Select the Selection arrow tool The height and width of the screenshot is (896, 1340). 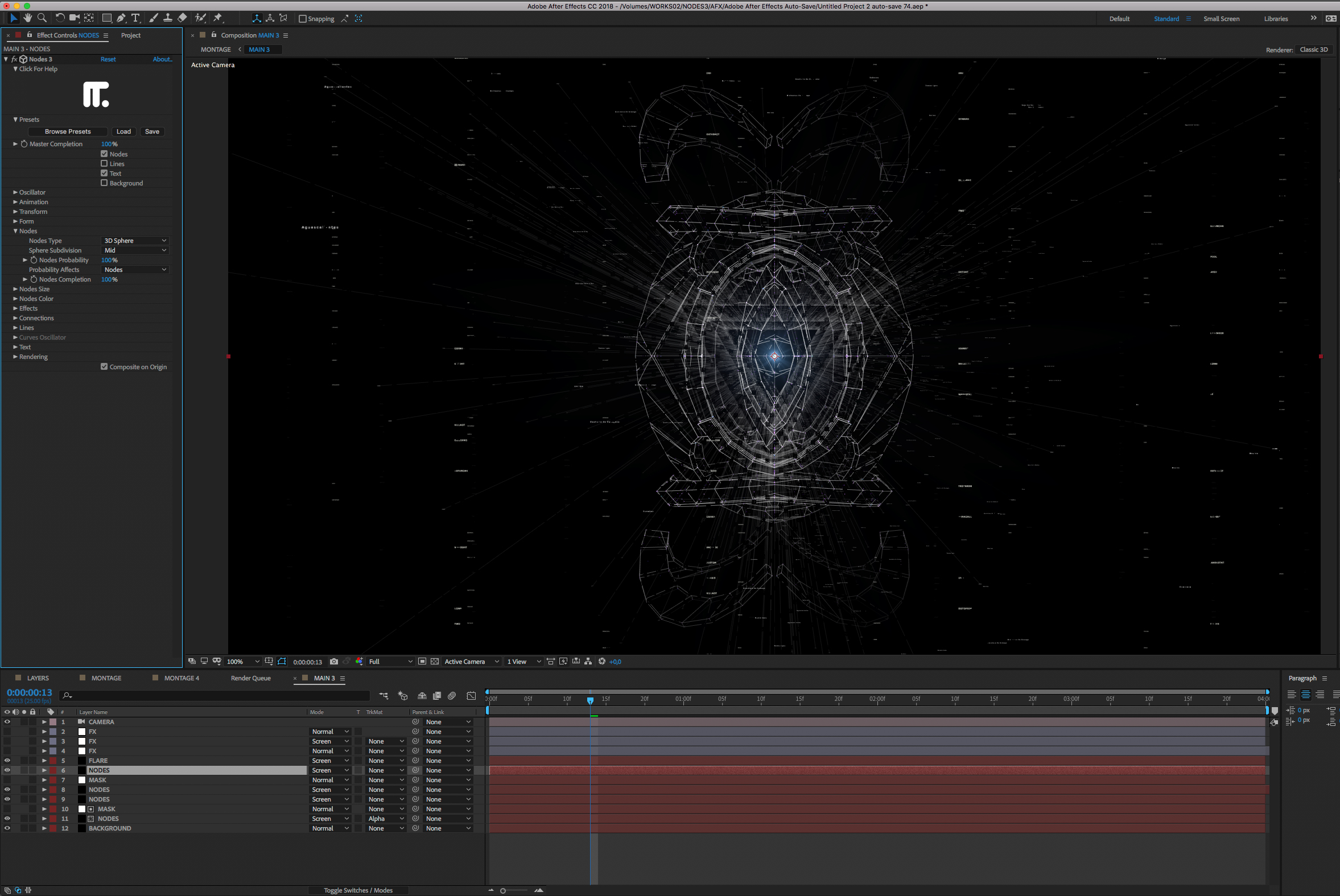(14, 18)
